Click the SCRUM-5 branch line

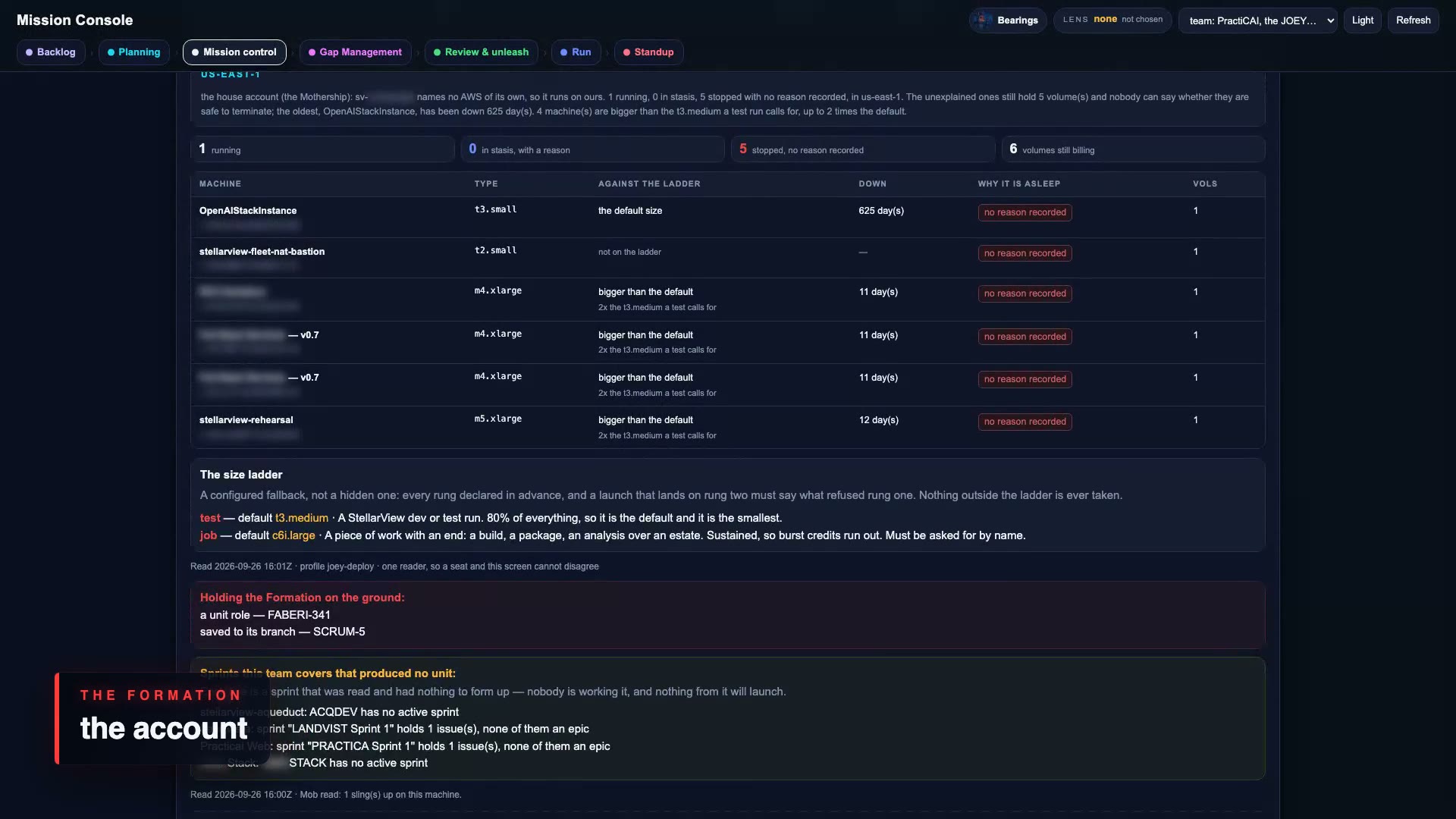point(282,632)
